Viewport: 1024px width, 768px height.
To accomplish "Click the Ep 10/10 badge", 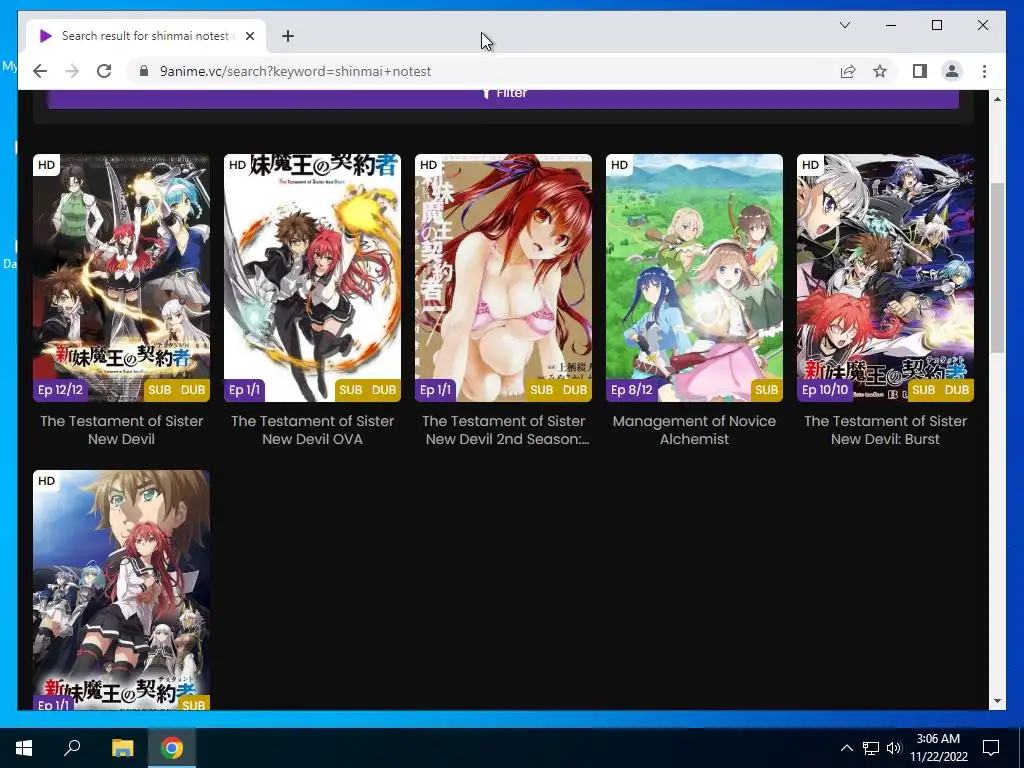I will [824, 390].
